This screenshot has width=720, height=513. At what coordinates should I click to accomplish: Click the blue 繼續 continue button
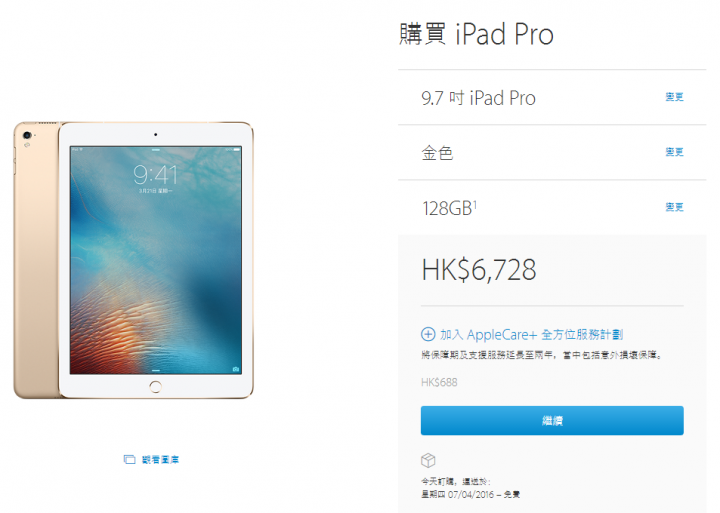click(552, 420)
